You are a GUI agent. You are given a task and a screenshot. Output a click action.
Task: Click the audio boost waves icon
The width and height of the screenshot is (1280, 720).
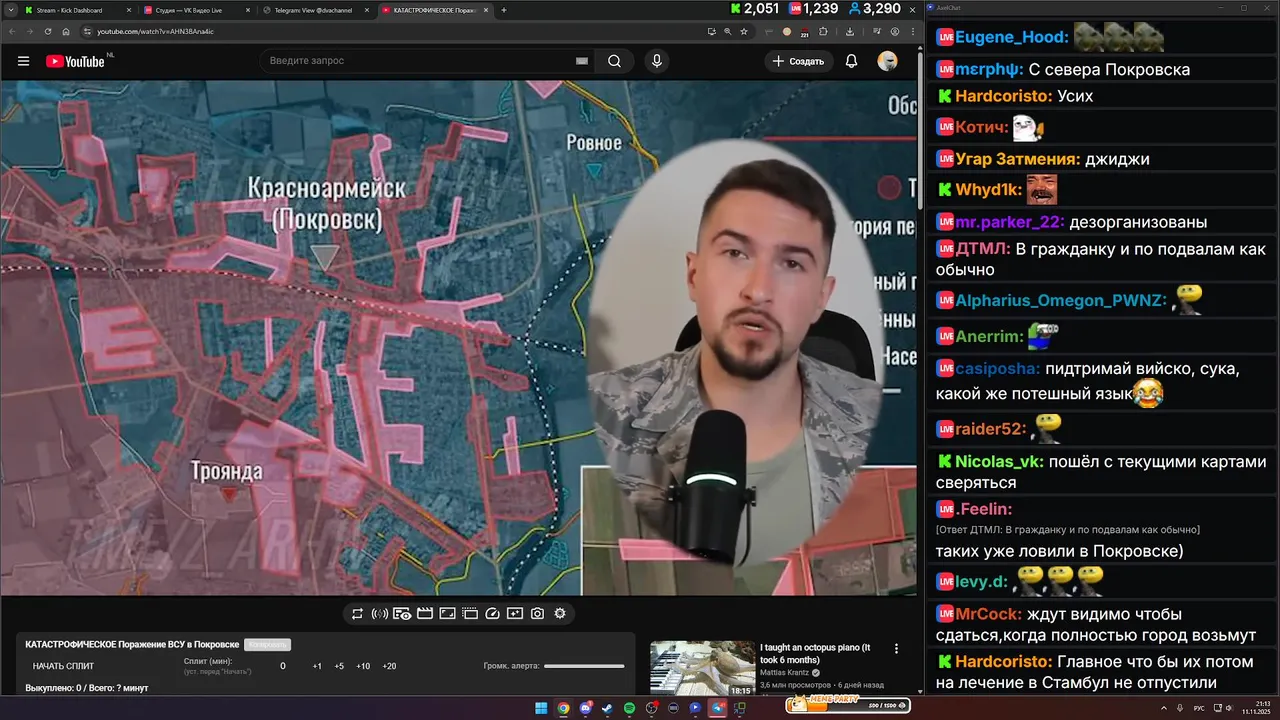[380, 613]
